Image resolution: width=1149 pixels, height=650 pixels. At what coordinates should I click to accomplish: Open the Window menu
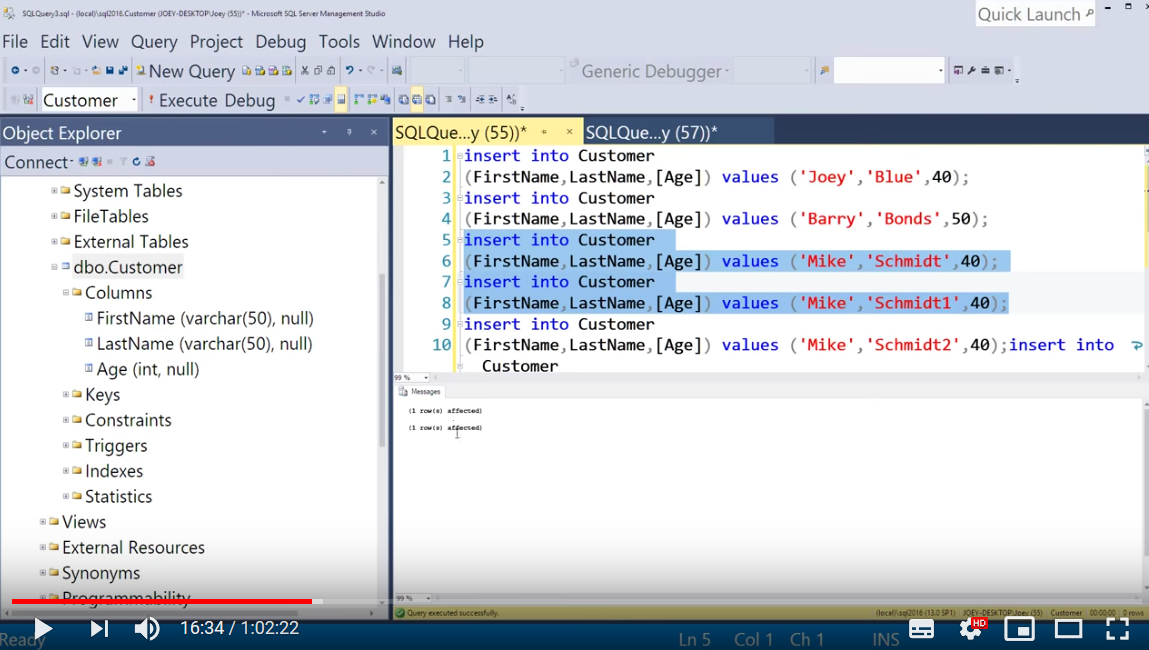(404, 42)
